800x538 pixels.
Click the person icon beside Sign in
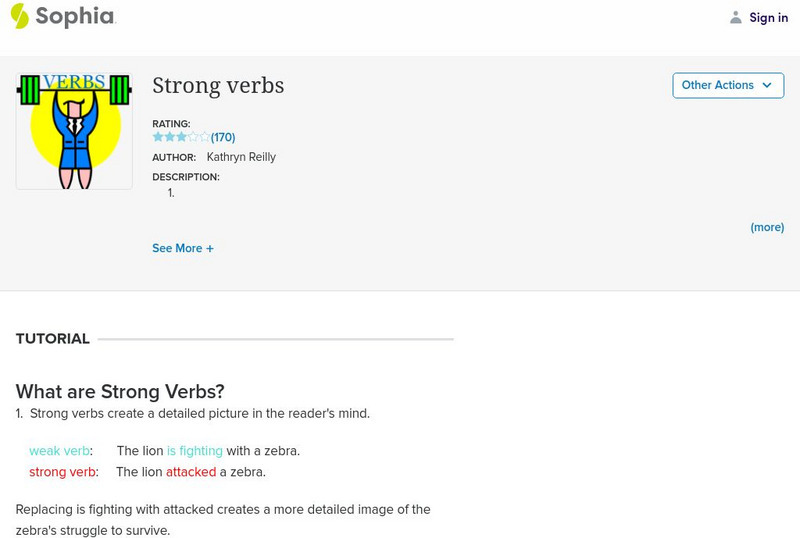pos(736,17)
